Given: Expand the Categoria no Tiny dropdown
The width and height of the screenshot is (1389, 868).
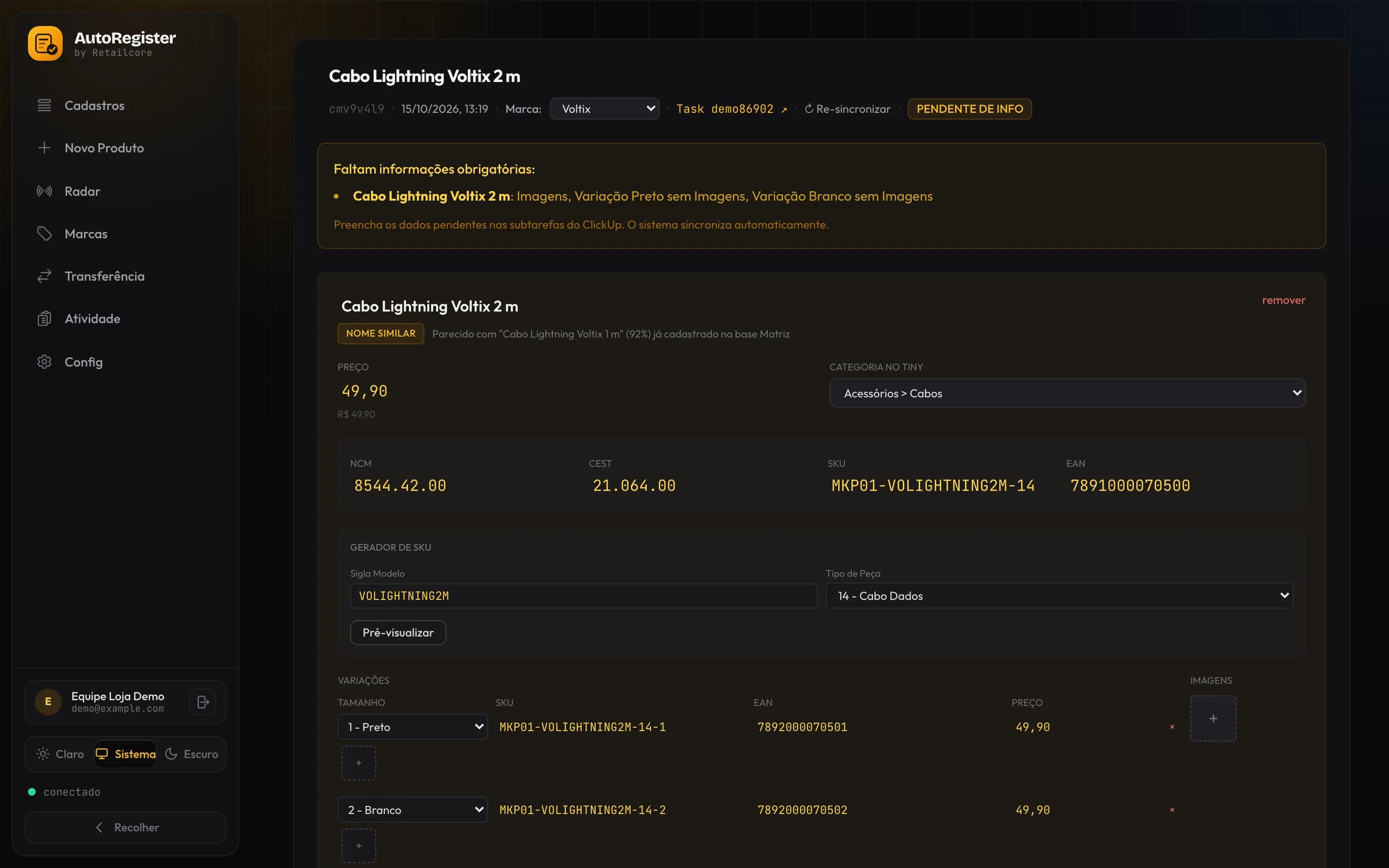Looking at the screenshot, I should point(1067,393).
